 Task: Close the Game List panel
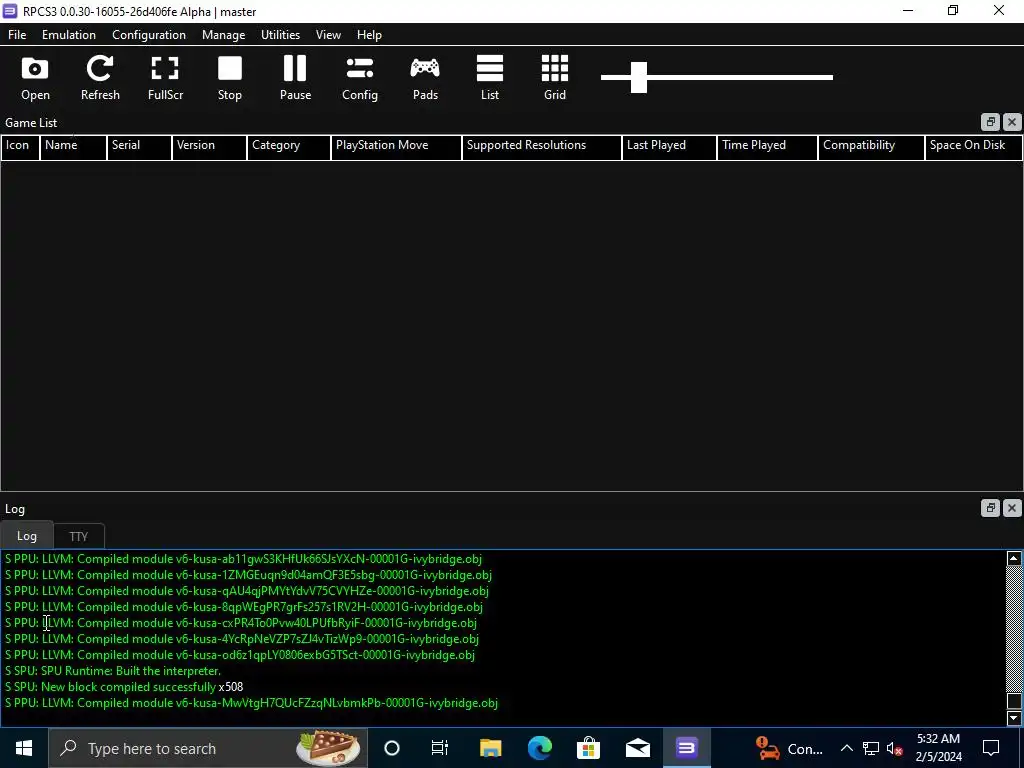tap(1012, 122)
